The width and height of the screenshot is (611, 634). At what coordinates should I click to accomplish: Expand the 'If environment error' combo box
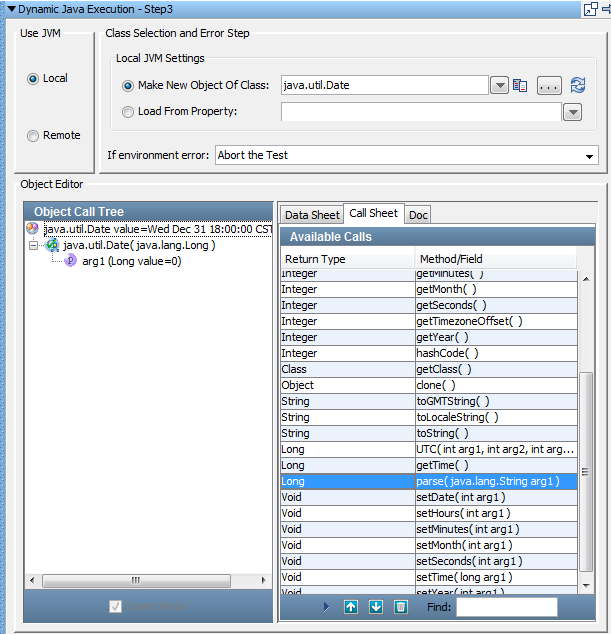click(589, 156)
